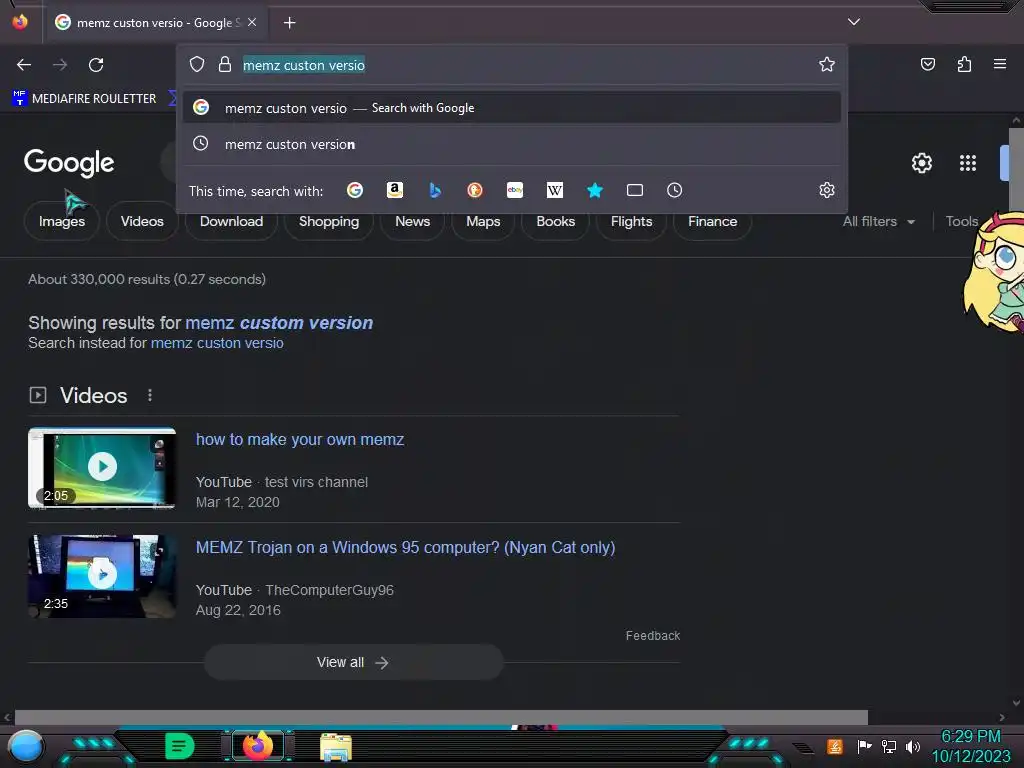The height and width of the screenshot is (768, 1024).
Task: Bookmark this page with the star icon
Action: pos(827,64)
